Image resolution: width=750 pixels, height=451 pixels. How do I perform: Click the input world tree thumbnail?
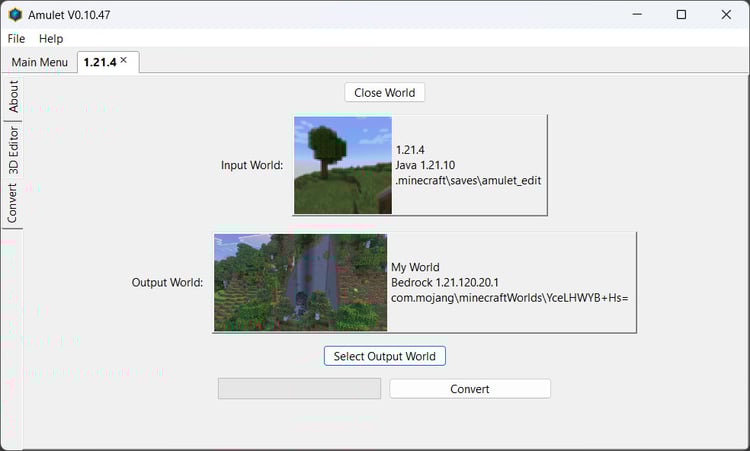[x=343, y=165]
